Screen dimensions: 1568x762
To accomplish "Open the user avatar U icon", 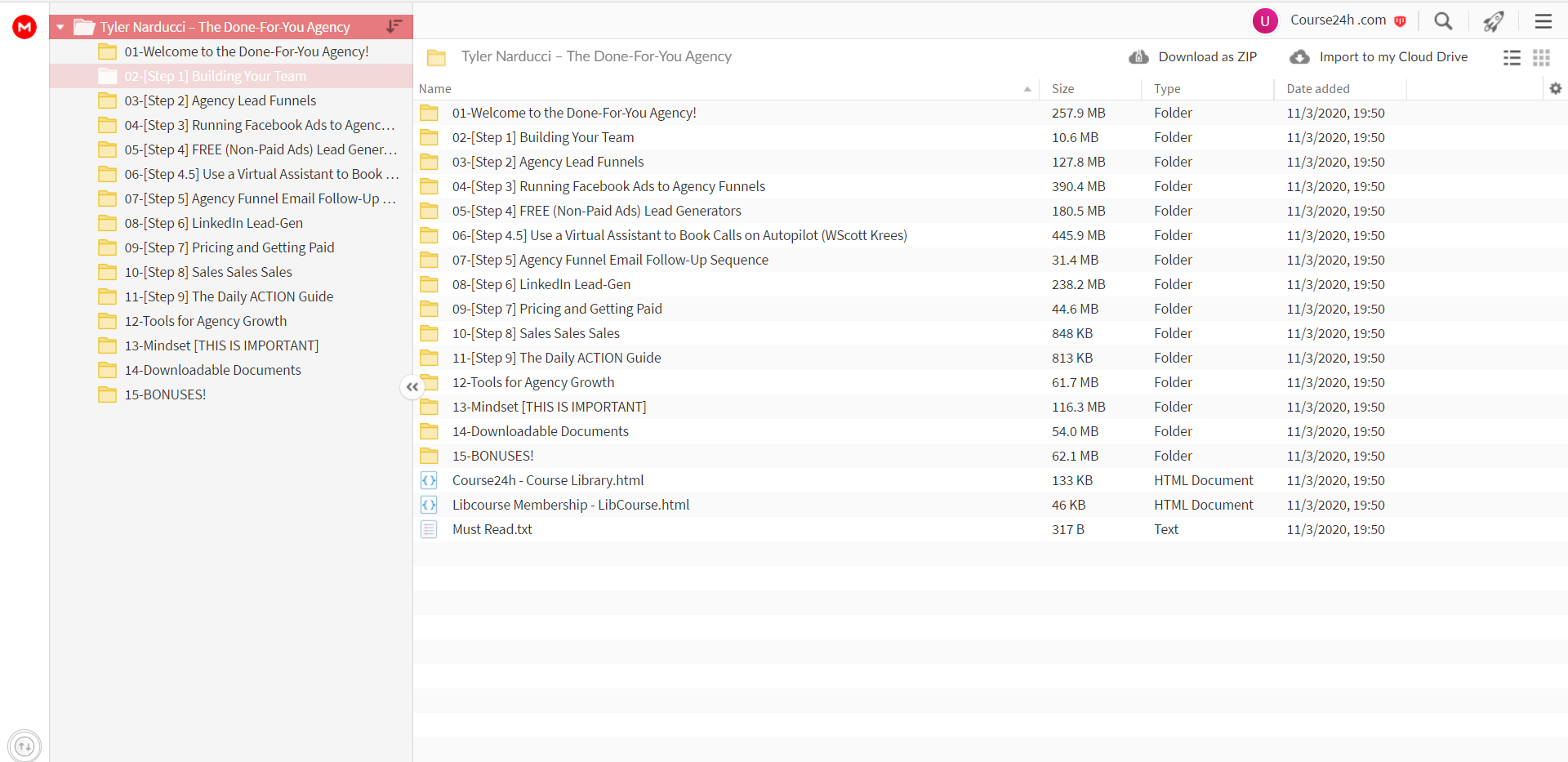I will click(x=1265, y=21).
